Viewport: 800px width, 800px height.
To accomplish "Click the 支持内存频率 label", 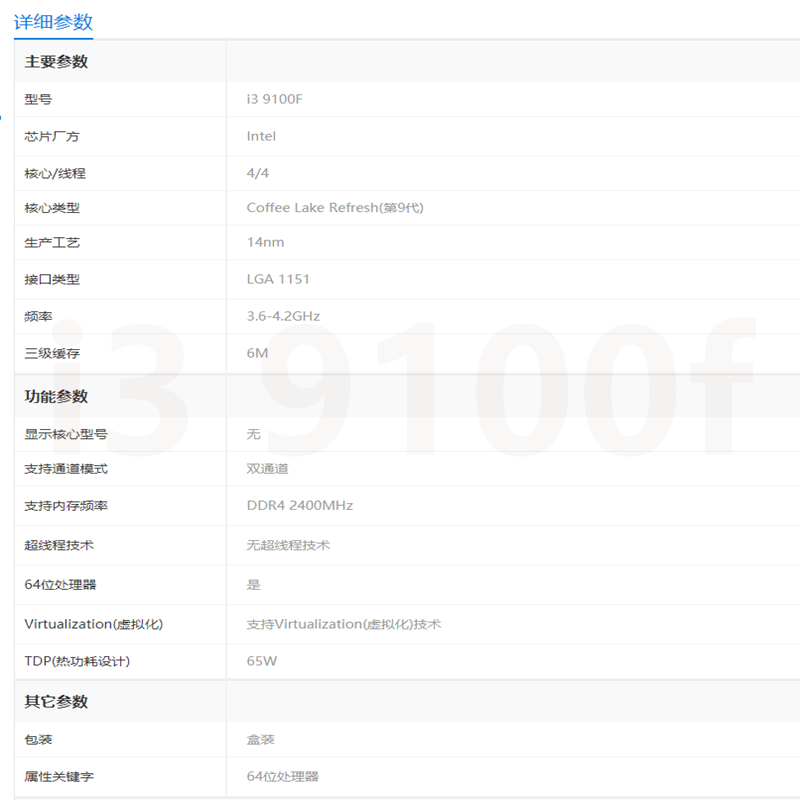I will coord(66,506).
